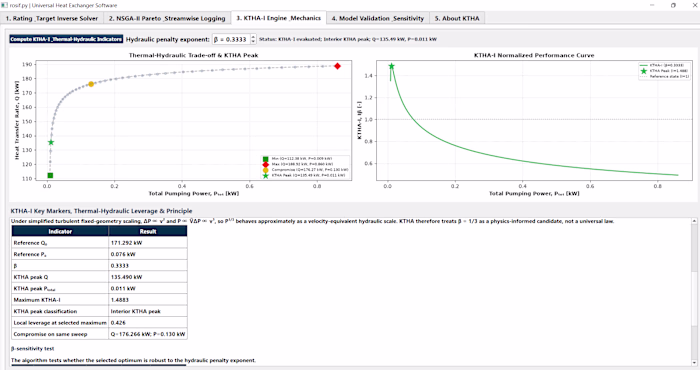Viewport: 700px width, 370px height.
Task: Click the status text showing KTHA-I evaluated
Action: pos(348,39)
